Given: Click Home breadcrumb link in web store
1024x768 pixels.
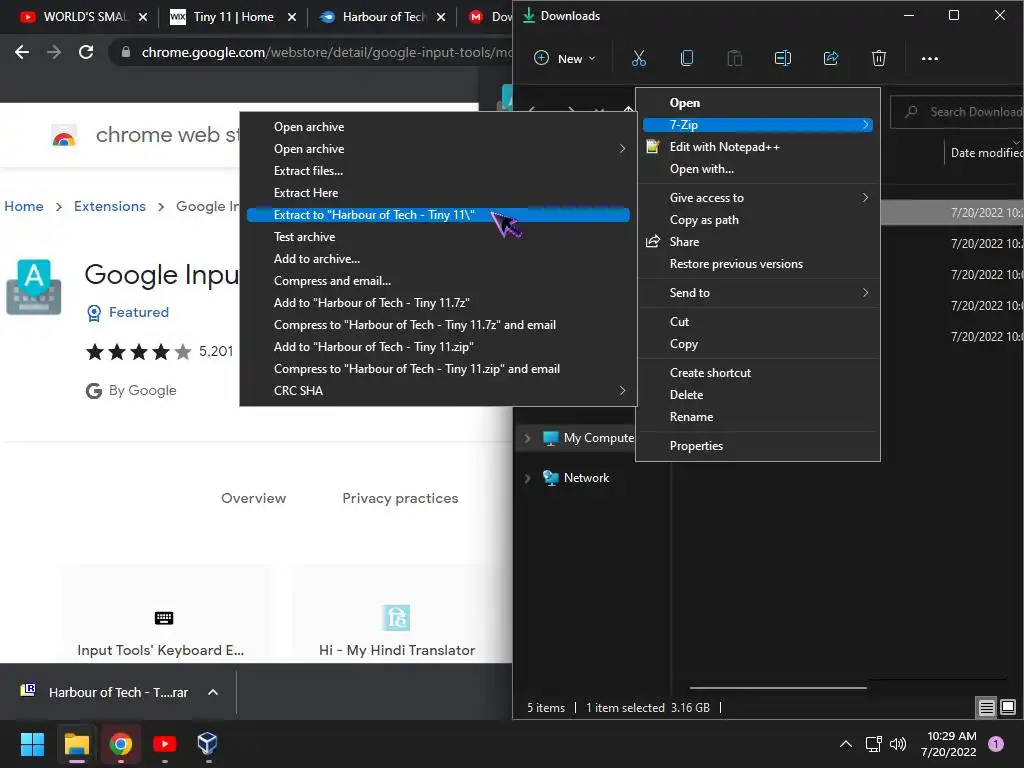Looking at the screenshot, I should pos(24,206).
